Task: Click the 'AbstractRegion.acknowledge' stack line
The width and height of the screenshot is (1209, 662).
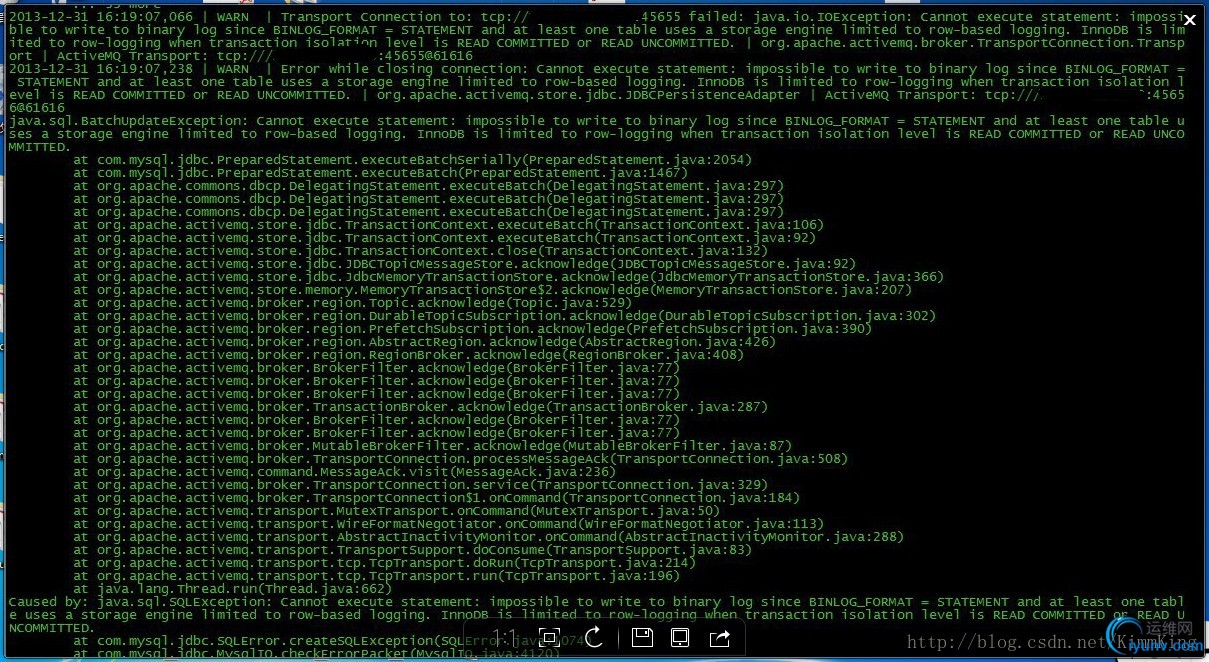Action: tap(424, 342)
